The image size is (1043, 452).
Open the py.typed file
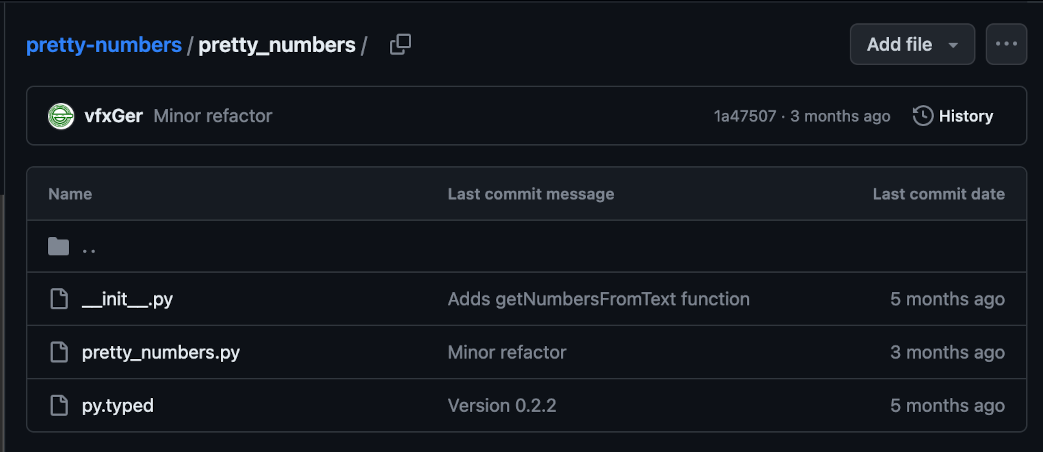(118, 405)
